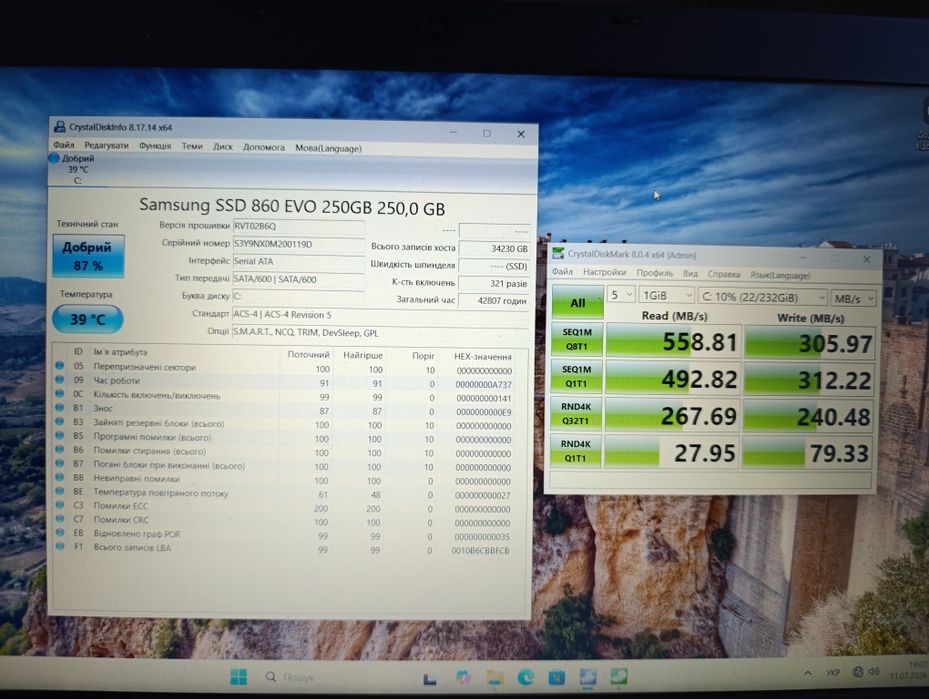Select status icon for attribute 0C row
This screenshot has width=929, height=699.
click(60, 393)
